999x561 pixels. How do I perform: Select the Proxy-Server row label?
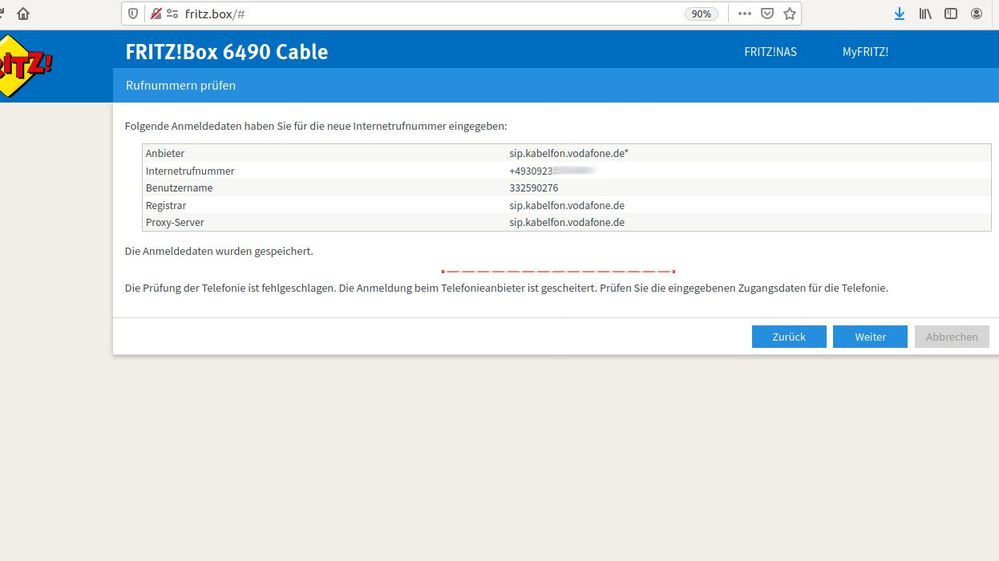click(175, 222)
